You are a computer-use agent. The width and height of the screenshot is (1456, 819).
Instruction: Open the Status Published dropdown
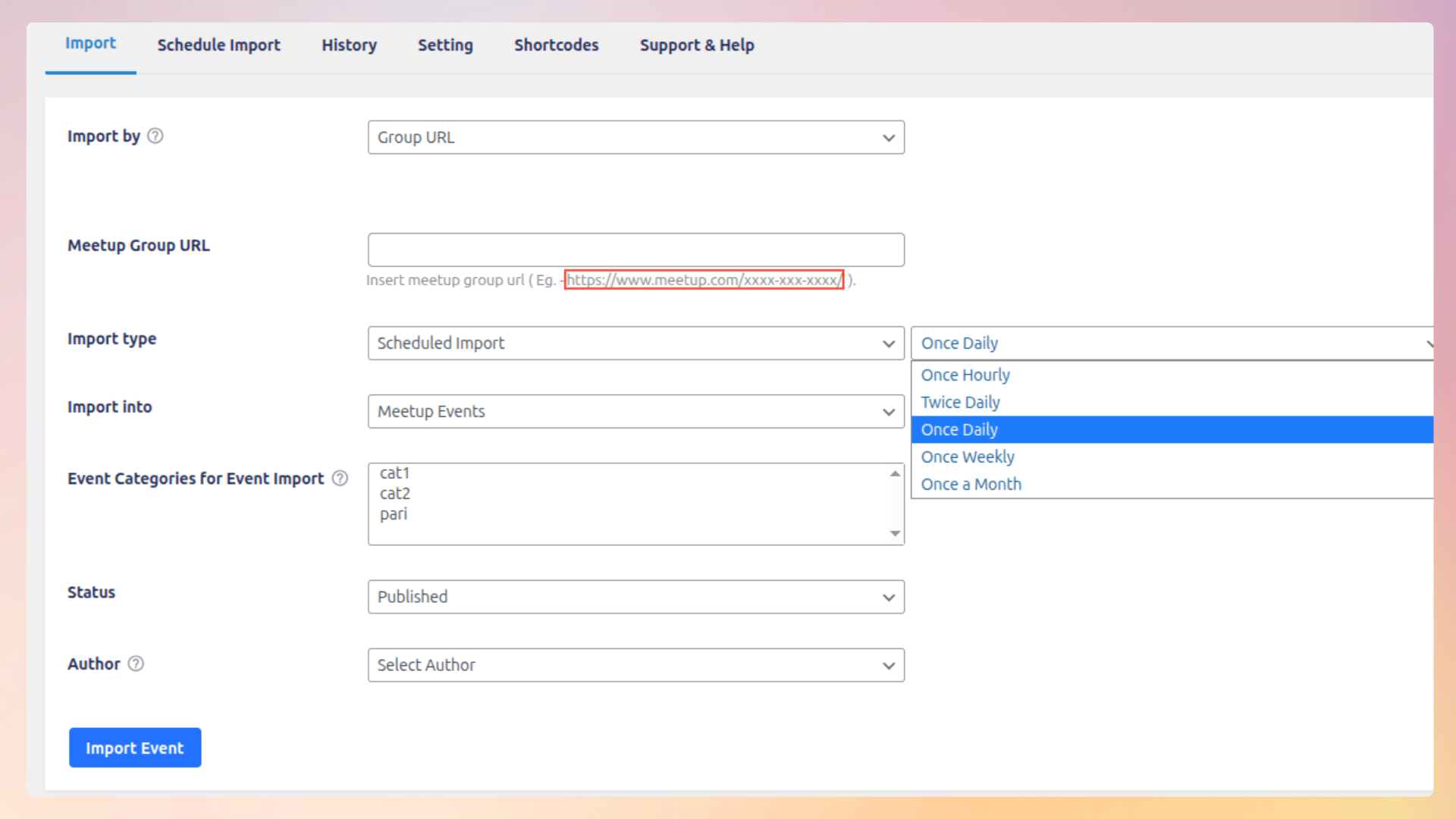click(635, 597)
